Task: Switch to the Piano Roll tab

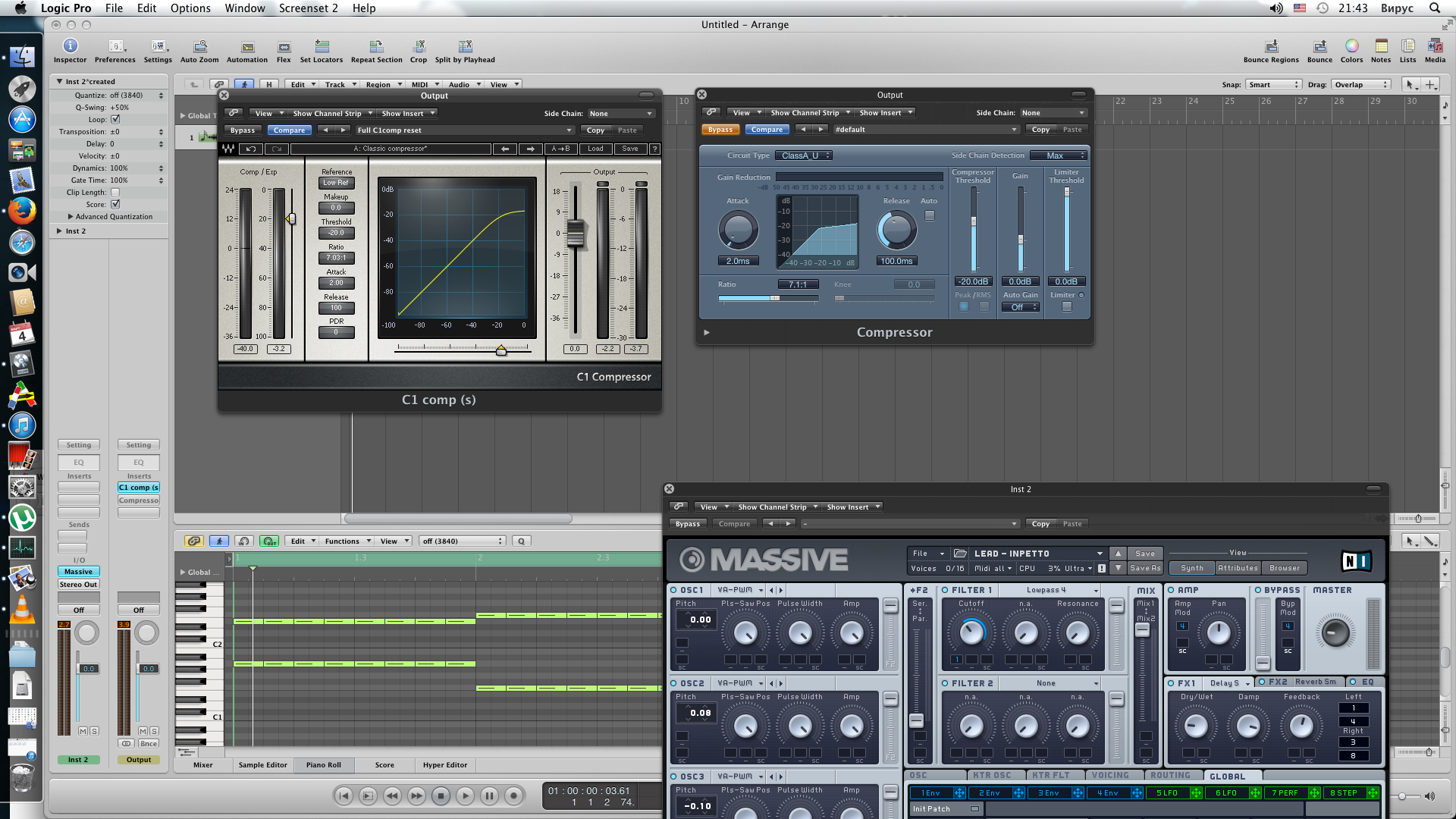Action: [x=324, y=765]
